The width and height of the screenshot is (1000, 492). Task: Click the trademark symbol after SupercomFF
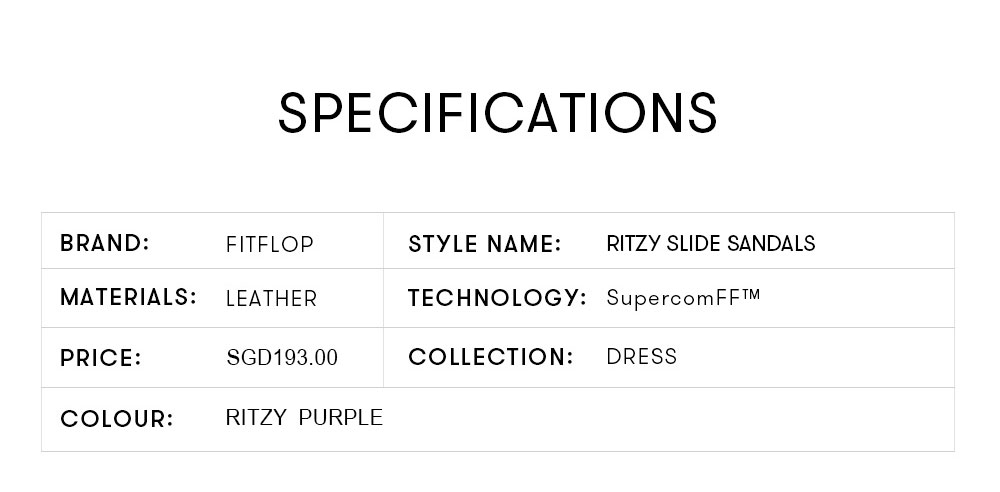[751, 294]
